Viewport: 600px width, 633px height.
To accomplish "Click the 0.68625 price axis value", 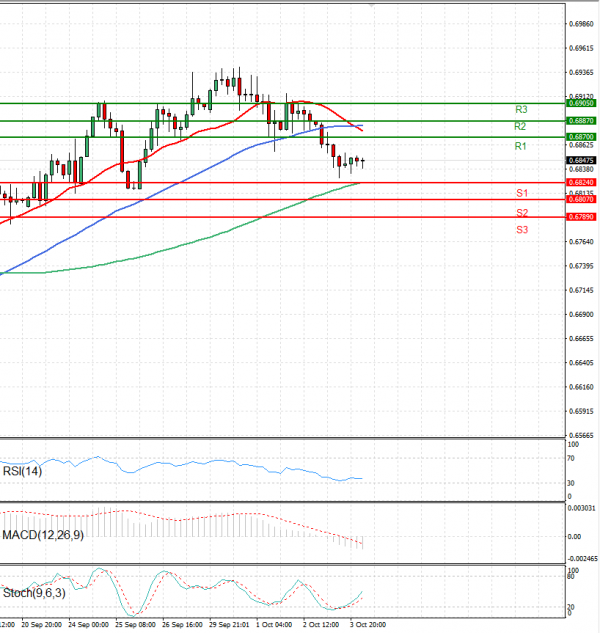I will point(581,145).
